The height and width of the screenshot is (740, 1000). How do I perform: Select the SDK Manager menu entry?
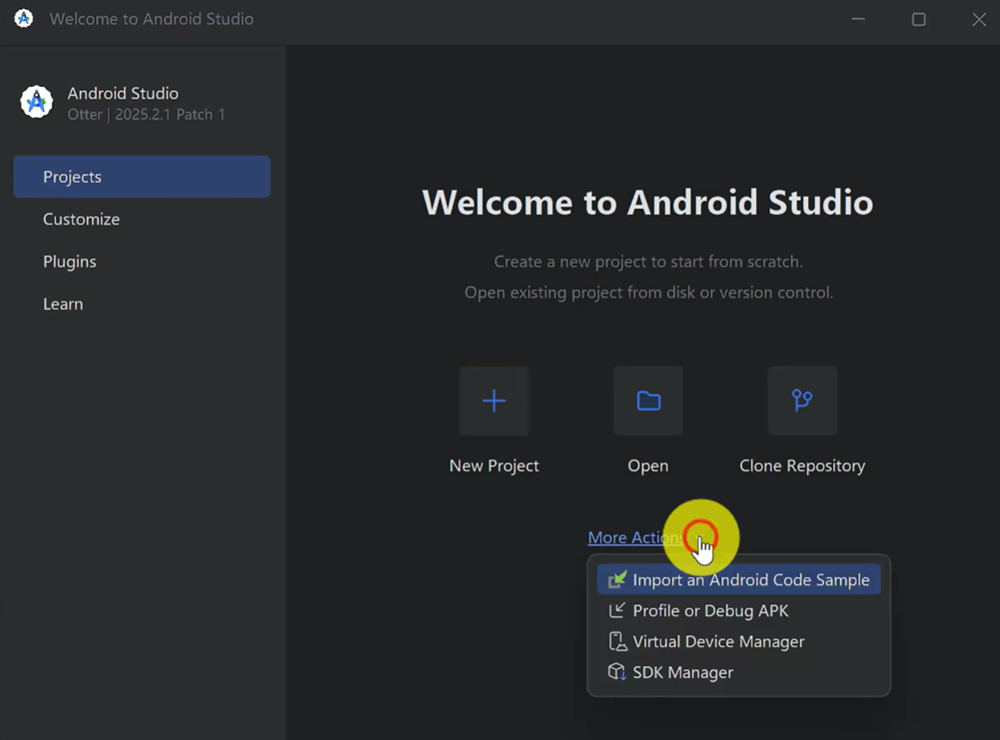pyautogui.click(x=683, y=673)
